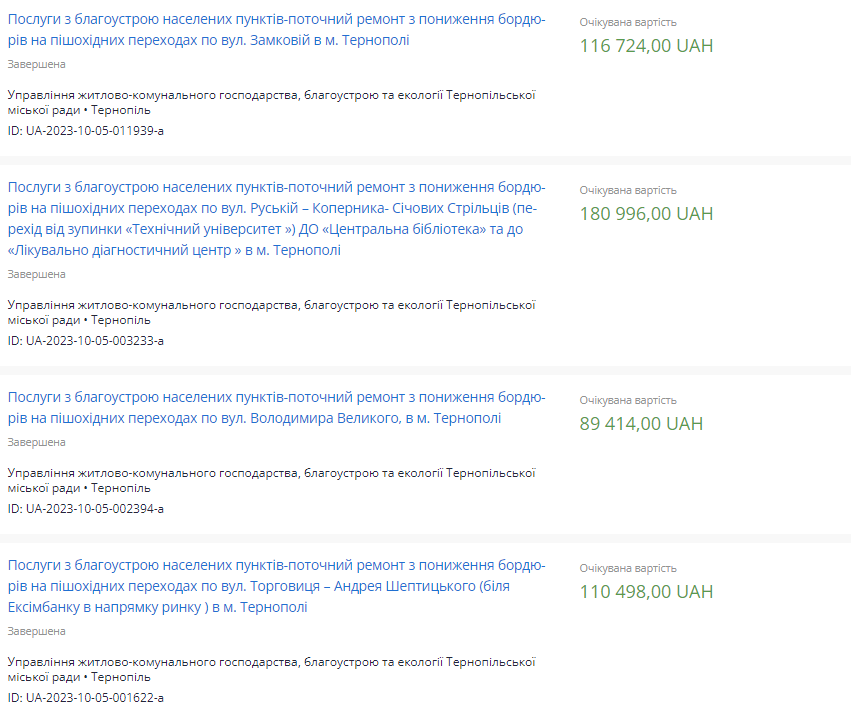Click the 'Завершена' status under the Руській tender

(36, 274)
